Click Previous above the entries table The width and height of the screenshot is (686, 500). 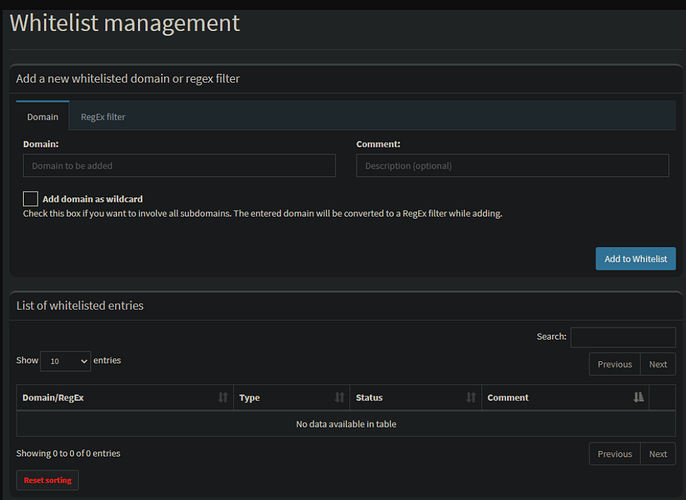tap(614, 365)
